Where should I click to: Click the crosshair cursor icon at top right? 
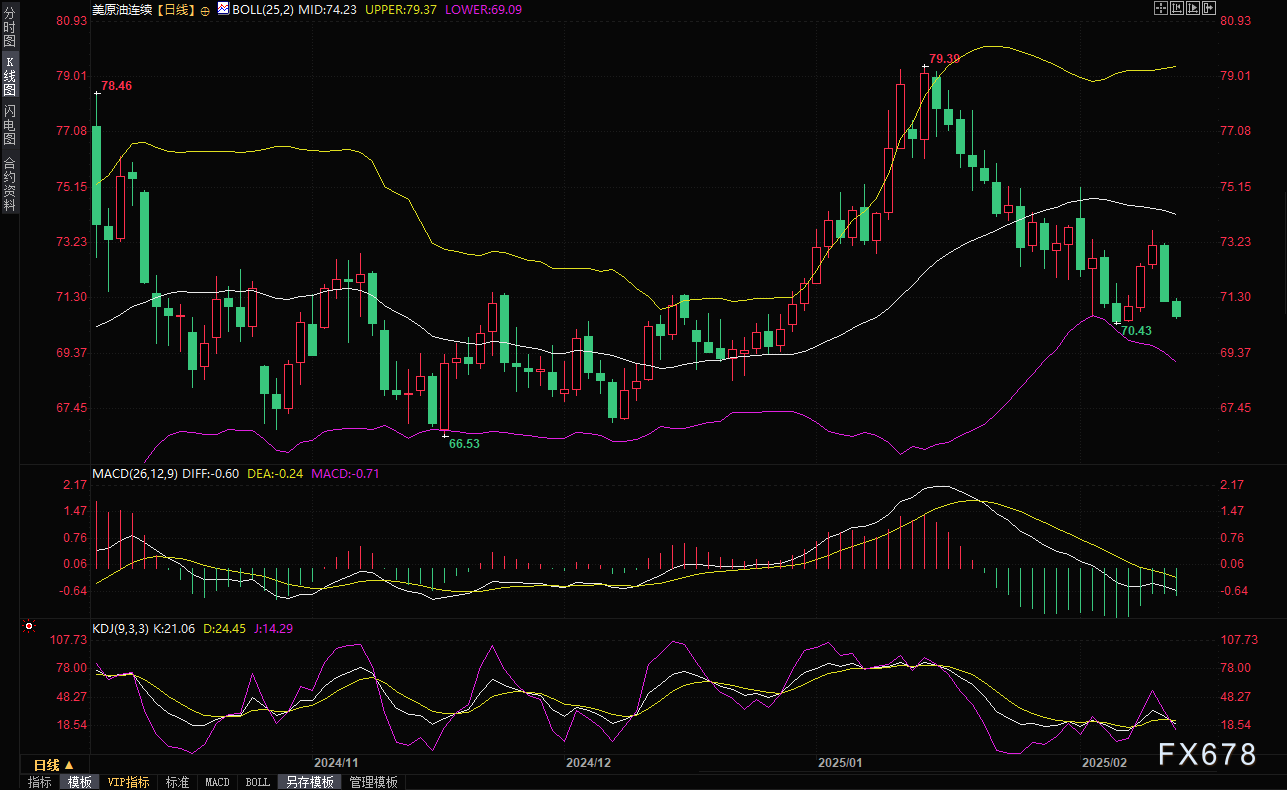pos(1160,9)
